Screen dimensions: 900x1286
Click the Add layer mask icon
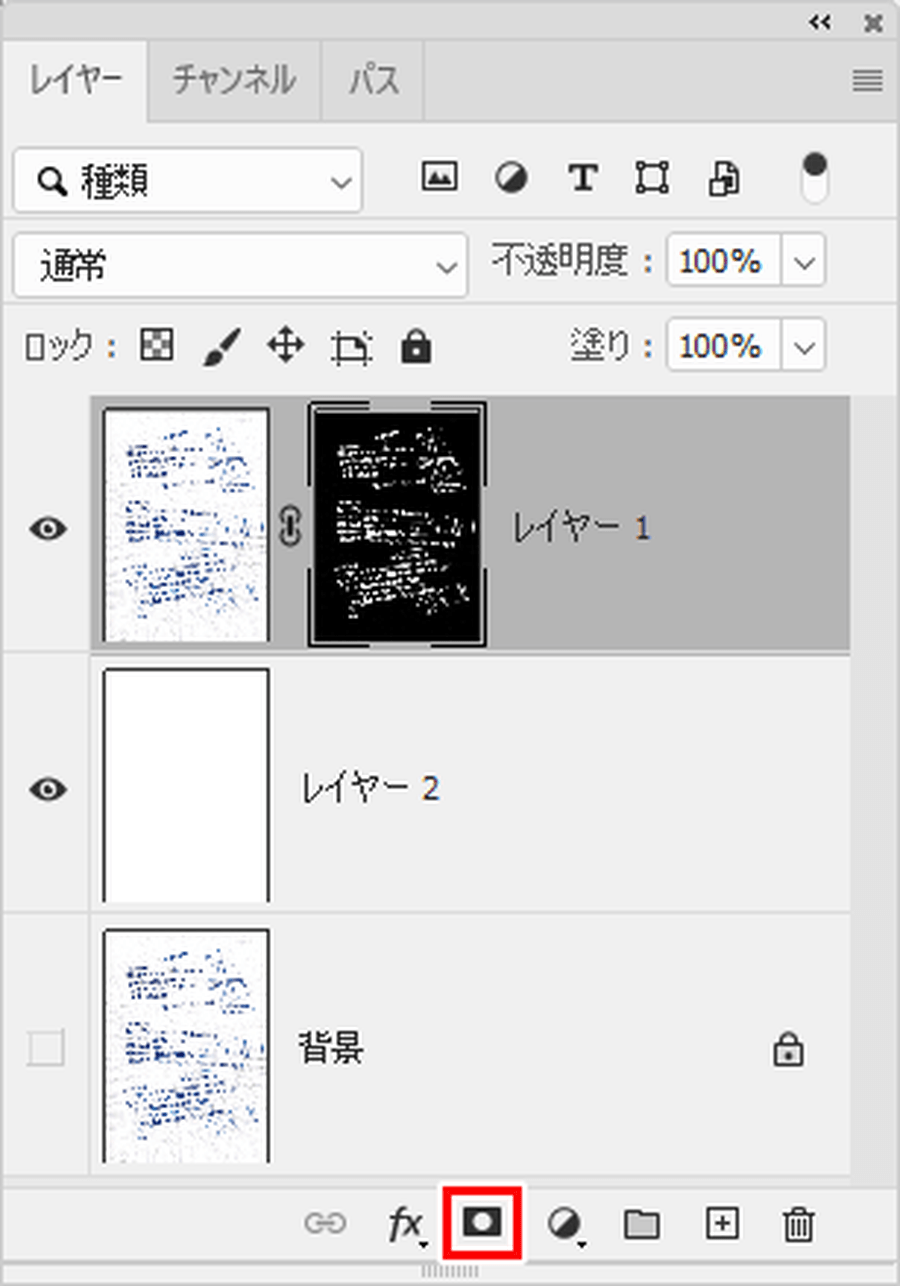click(483, 1222)
